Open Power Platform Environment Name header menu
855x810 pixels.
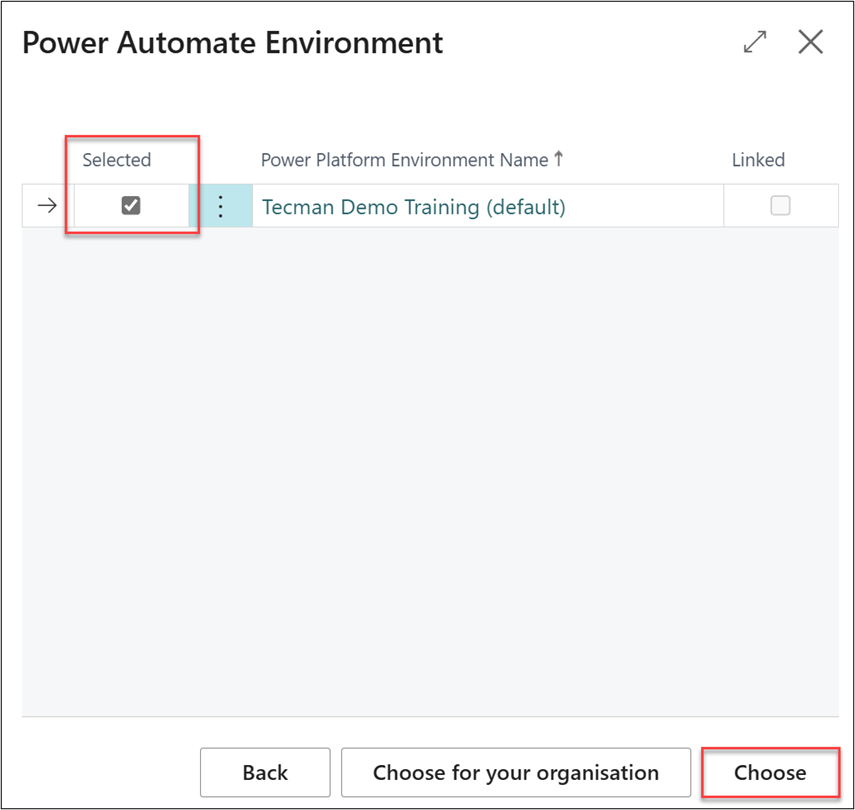click(404, 160)
